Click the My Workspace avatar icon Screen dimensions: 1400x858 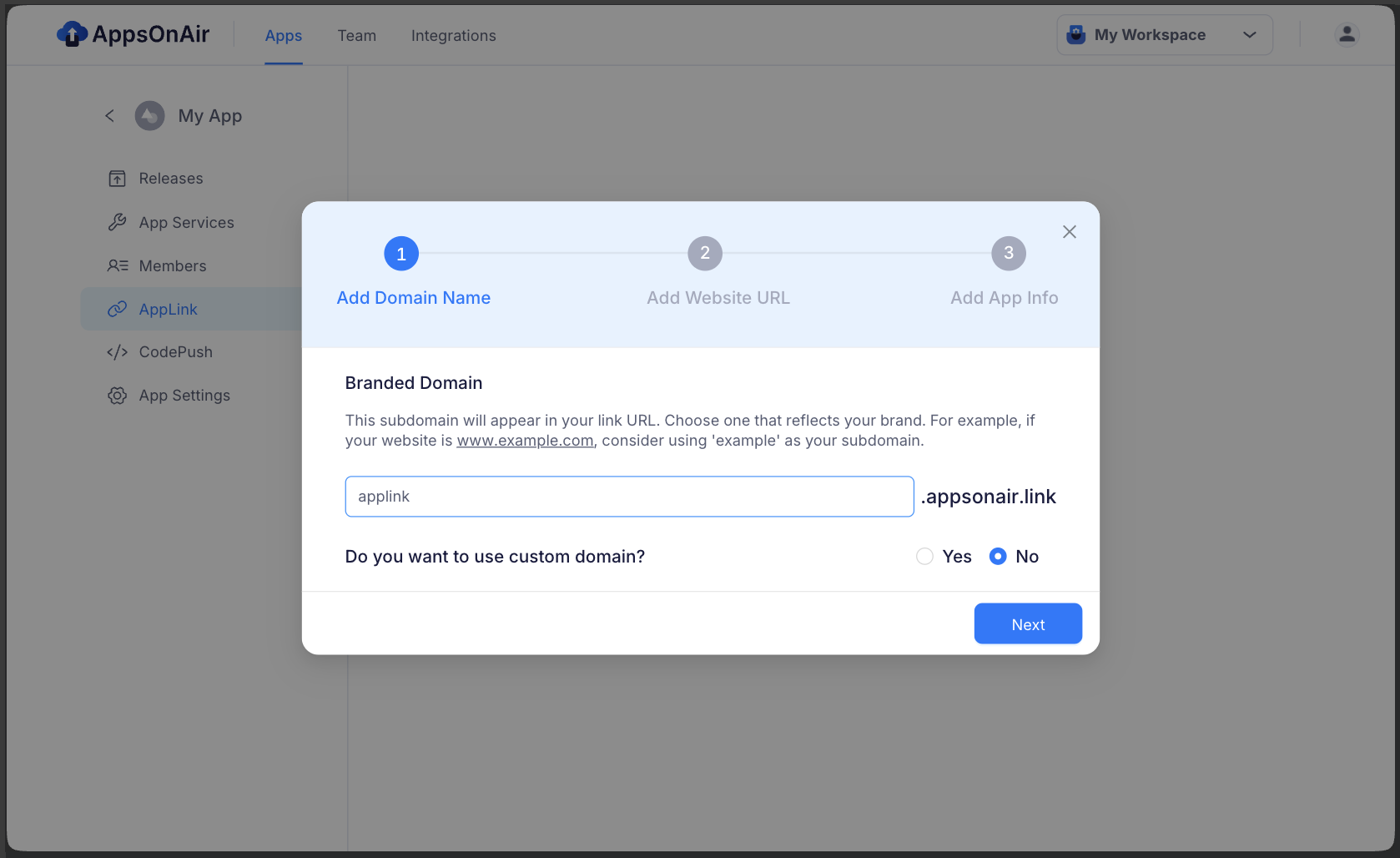(1076, 35)
